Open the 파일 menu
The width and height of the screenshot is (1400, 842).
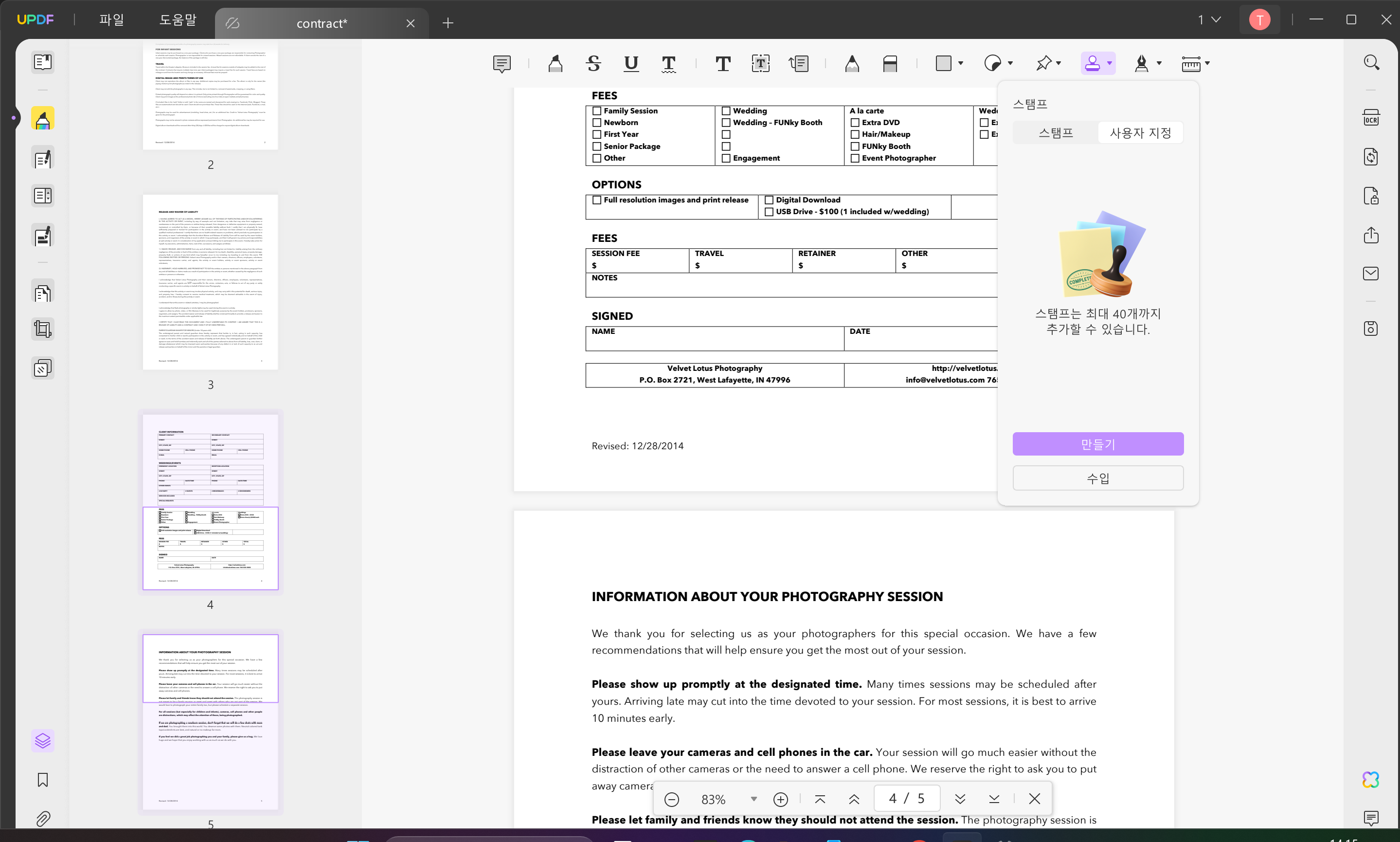click(111, 20)
